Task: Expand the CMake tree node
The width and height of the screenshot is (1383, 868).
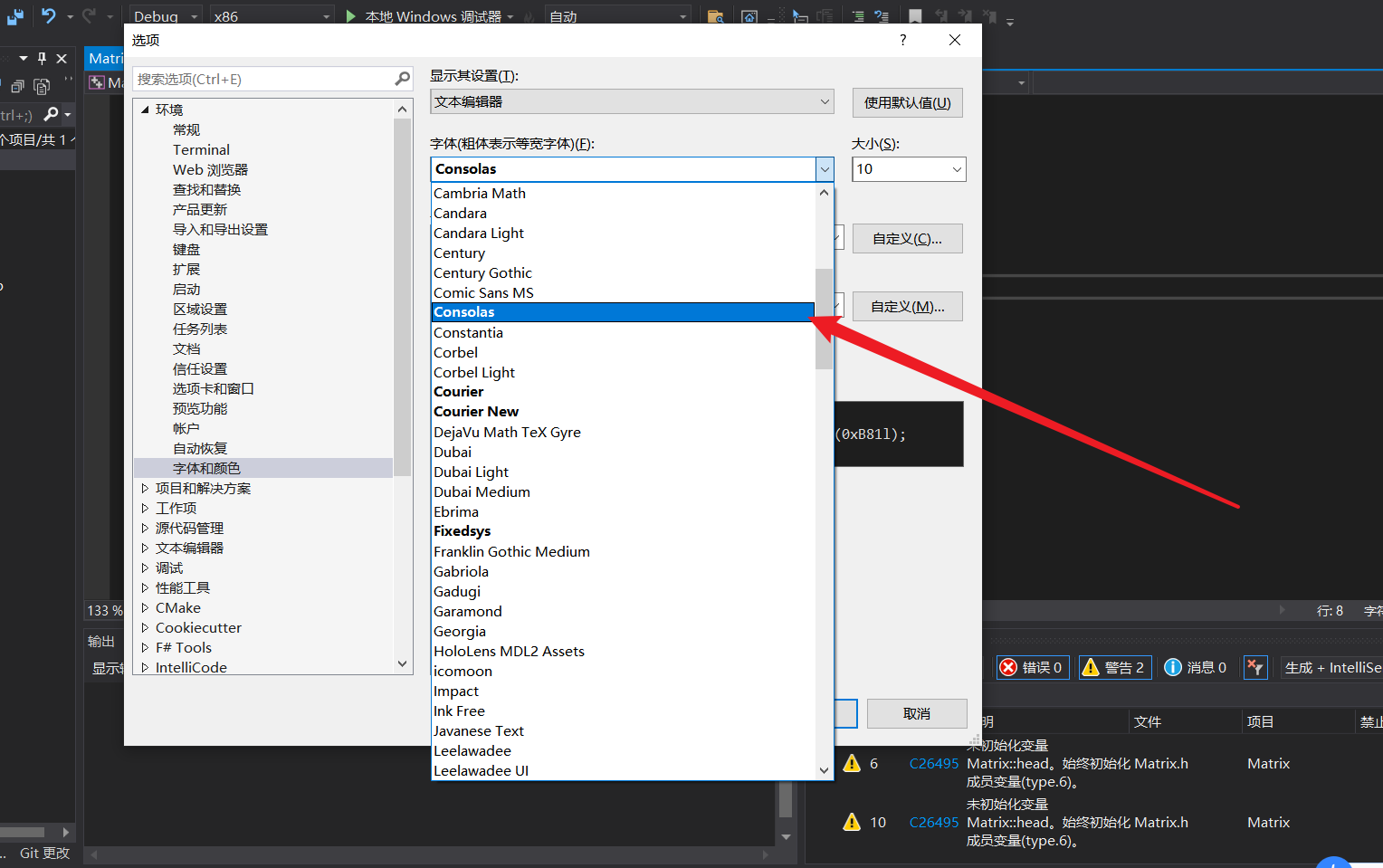Action: 145,607
